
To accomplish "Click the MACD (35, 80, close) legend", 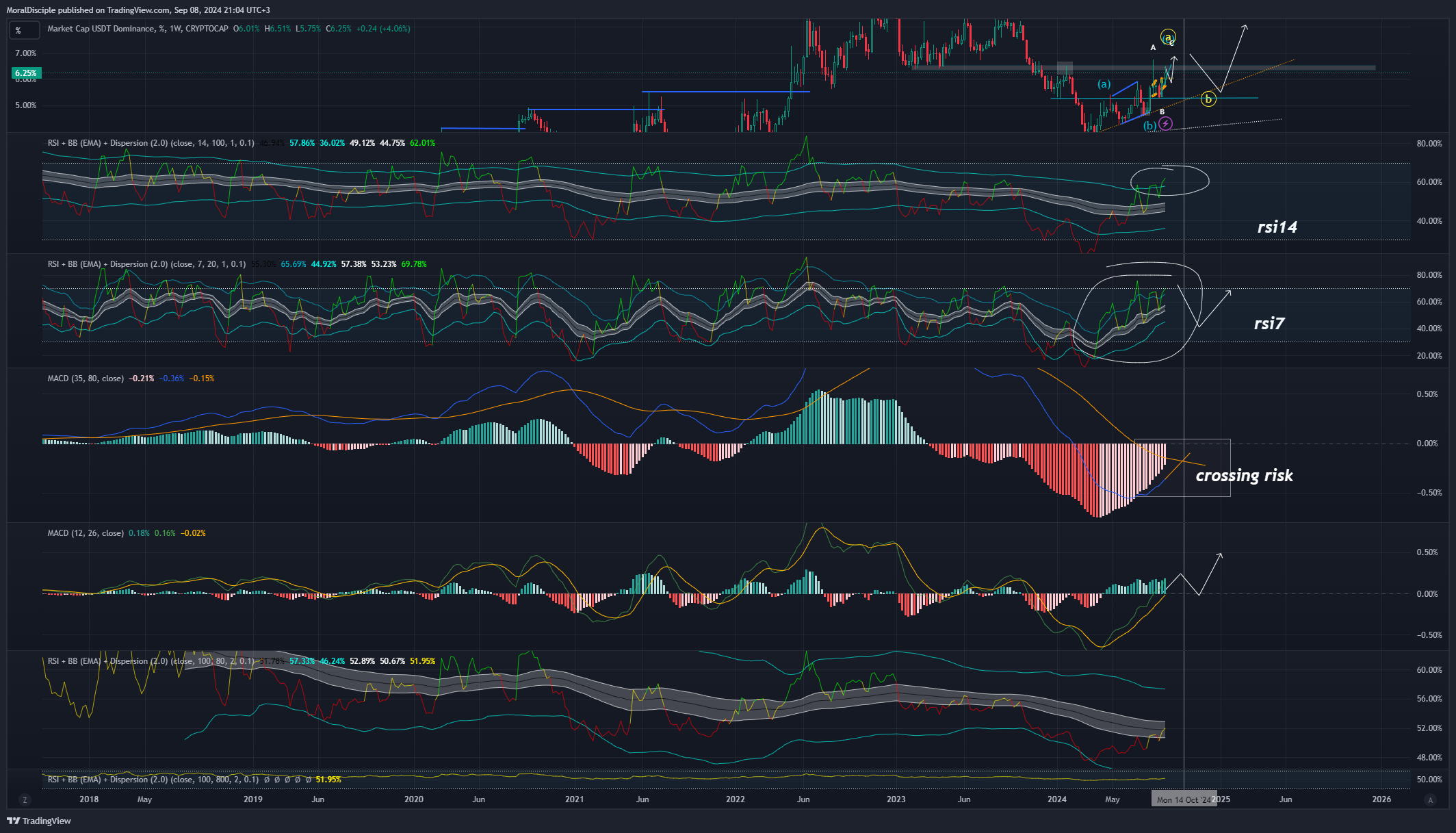I will point(86,379).
